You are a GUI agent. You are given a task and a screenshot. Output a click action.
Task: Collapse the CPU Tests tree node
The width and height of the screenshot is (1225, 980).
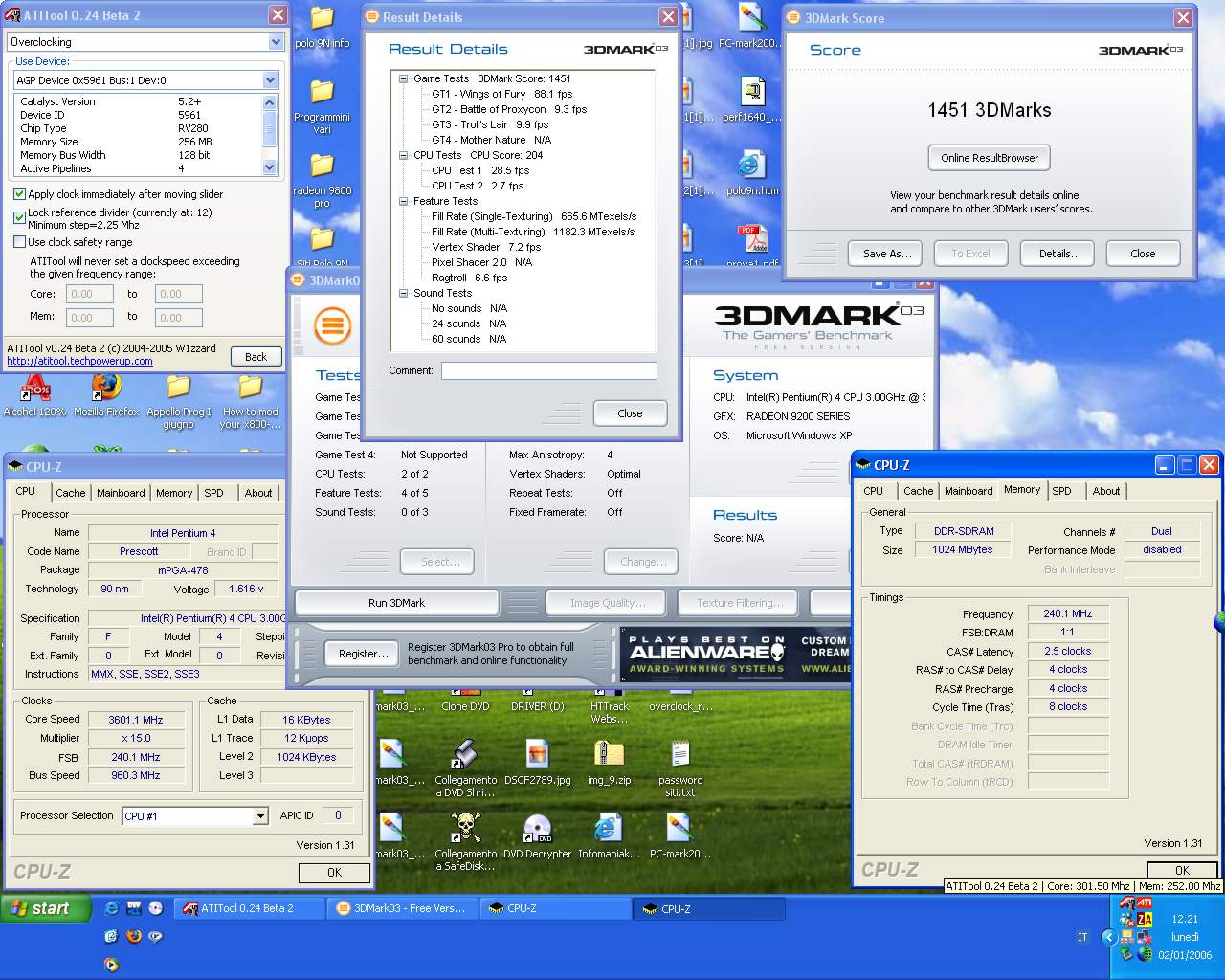click(x=404, y=155)
